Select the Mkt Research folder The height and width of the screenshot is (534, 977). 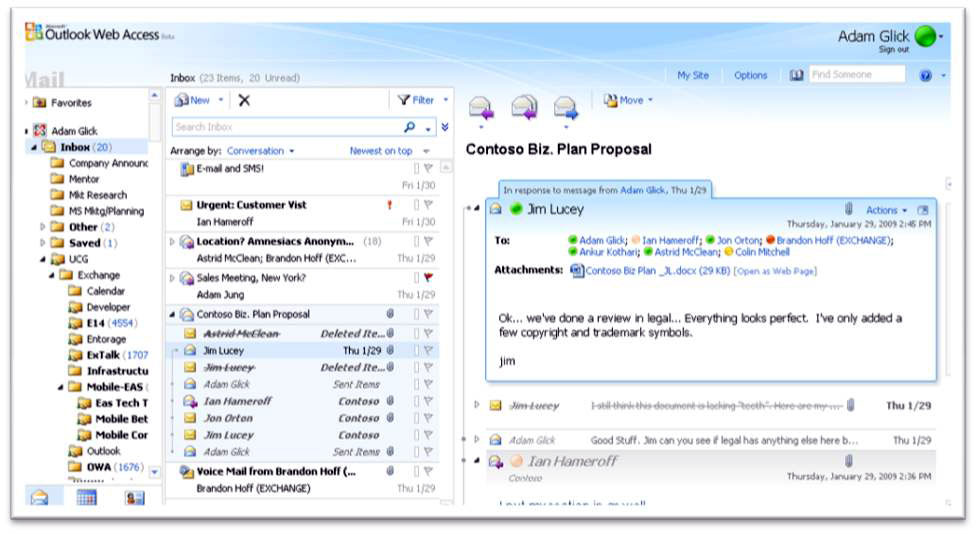coord(97,195)
